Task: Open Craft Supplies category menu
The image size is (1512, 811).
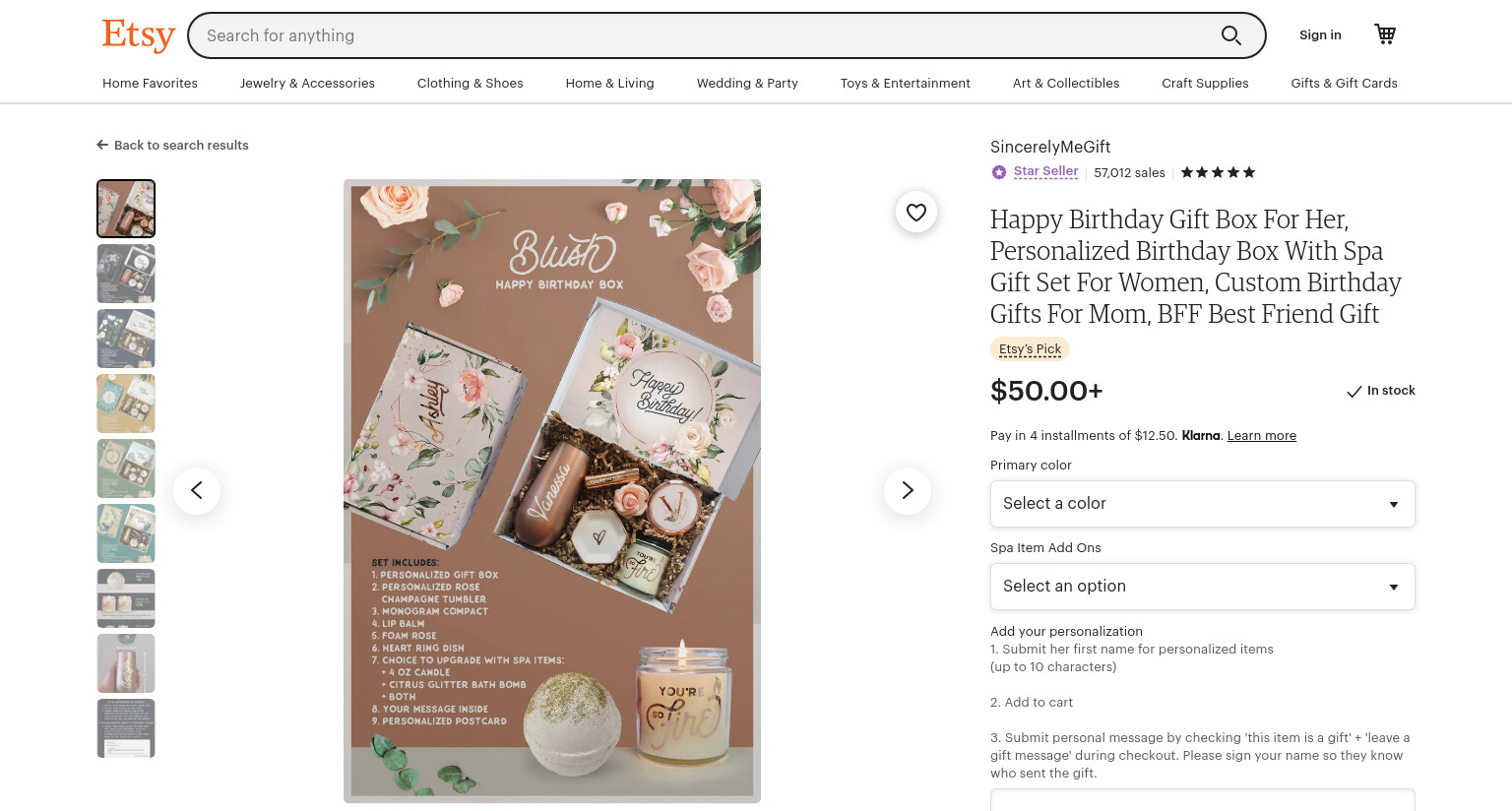Action: 1205,84
